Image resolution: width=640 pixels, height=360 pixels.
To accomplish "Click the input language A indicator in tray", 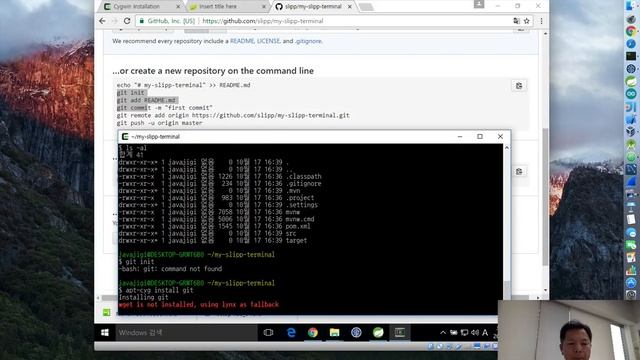I will click(x=485, y=333).
